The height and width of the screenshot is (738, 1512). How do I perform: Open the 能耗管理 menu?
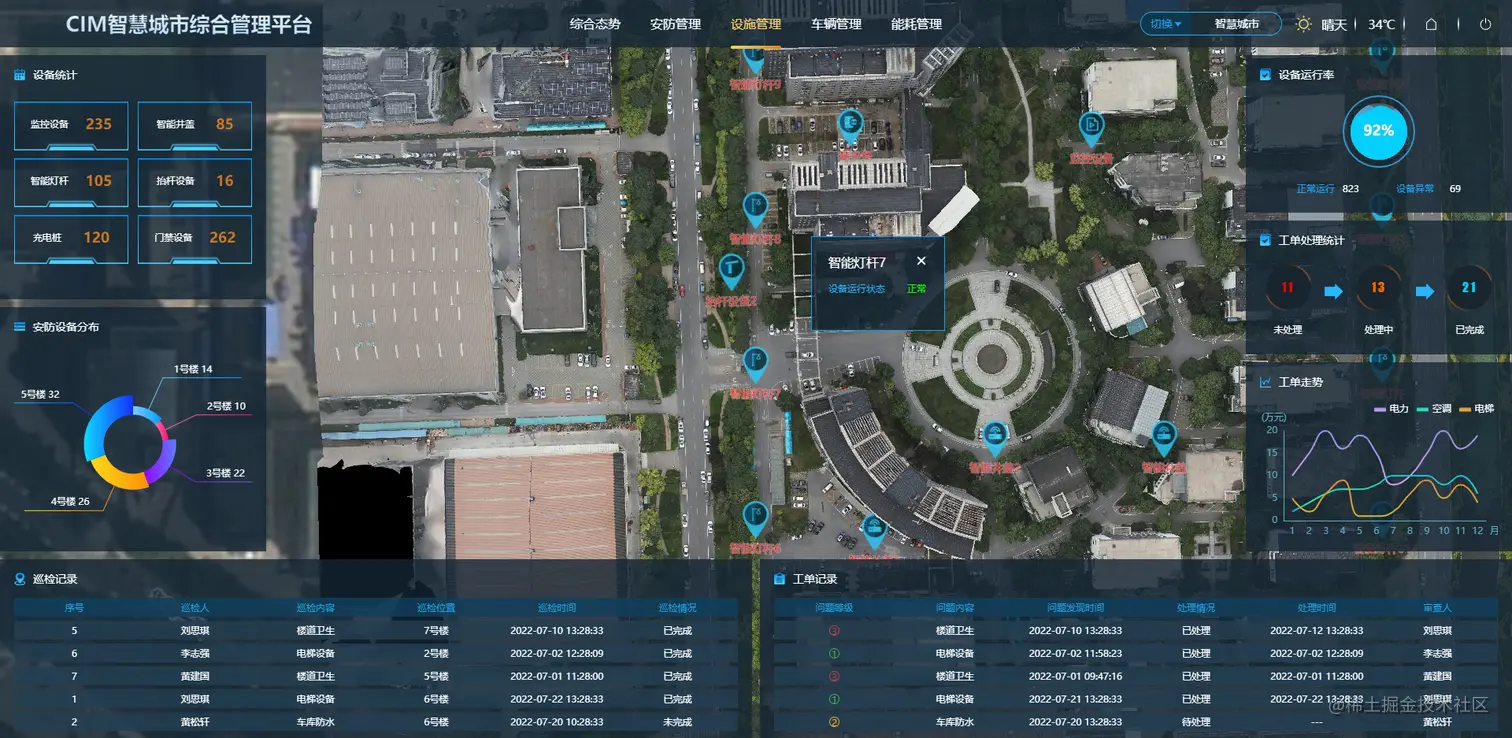916,24
